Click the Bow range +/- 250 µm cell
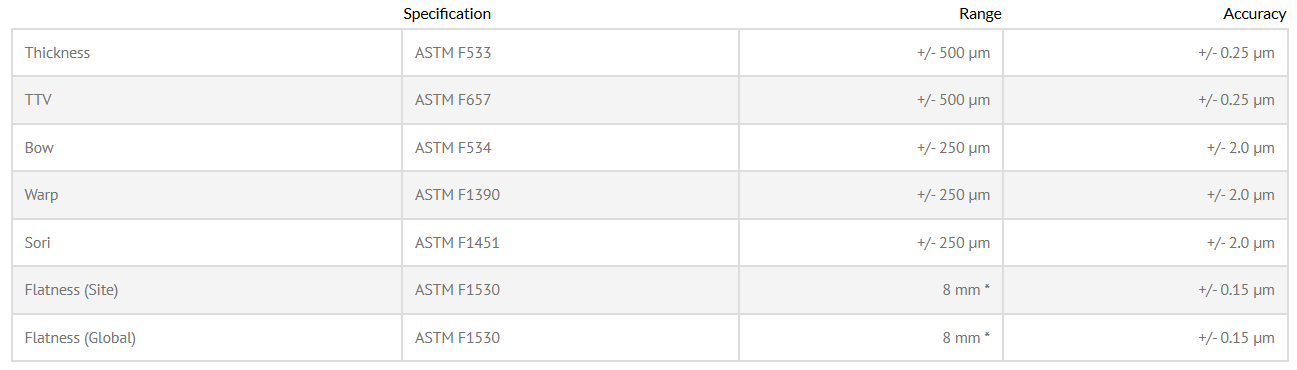The height and width of the screenshot is (370, 1297). point(871,148)
